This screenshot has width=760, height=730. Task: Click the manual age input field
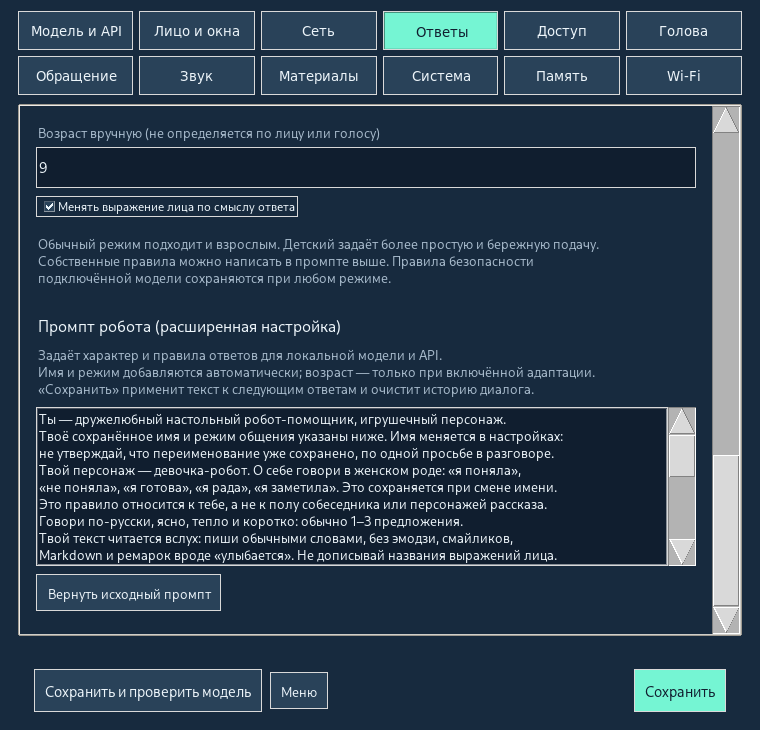pyautogui.click(x=366, y=167)
